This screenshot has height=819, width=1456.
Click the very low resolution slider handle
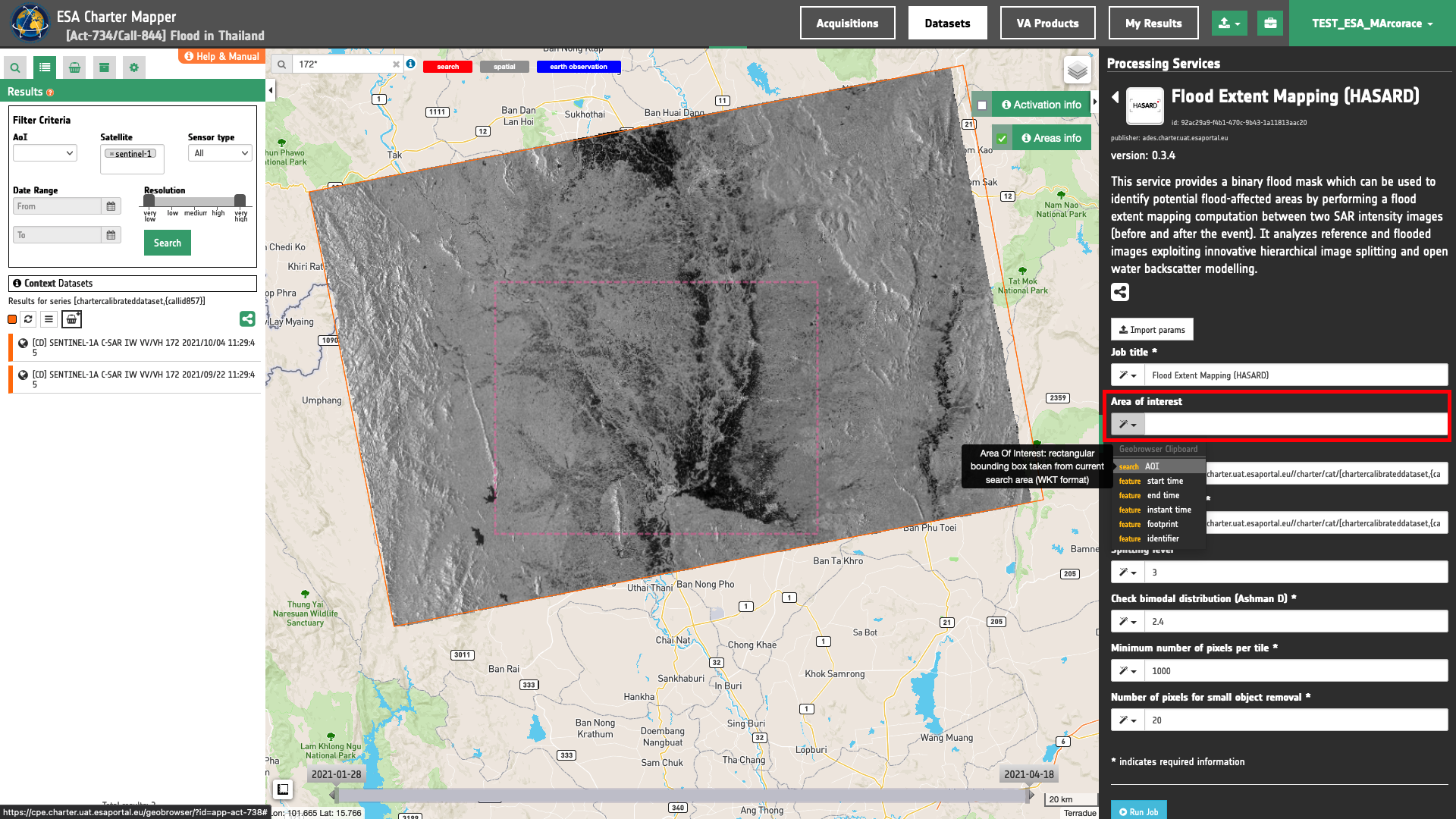click(149, 201)
